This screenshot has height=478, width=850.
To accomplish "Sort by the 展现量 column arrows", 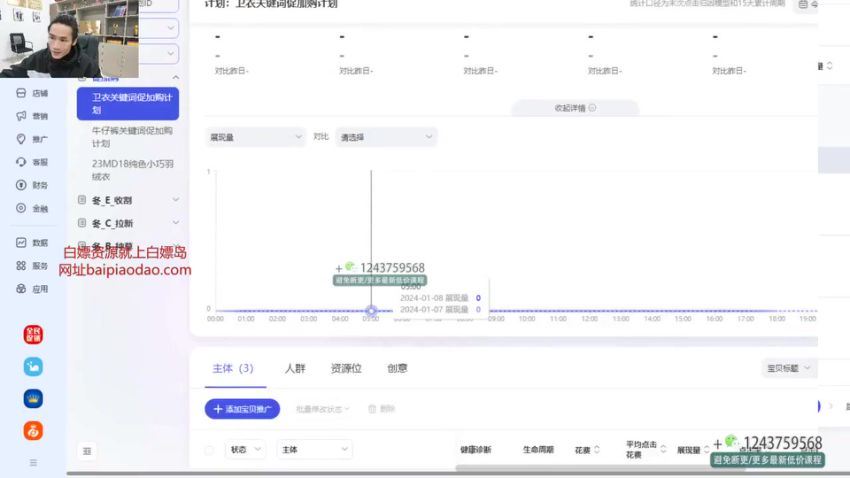I will point(706,450).
